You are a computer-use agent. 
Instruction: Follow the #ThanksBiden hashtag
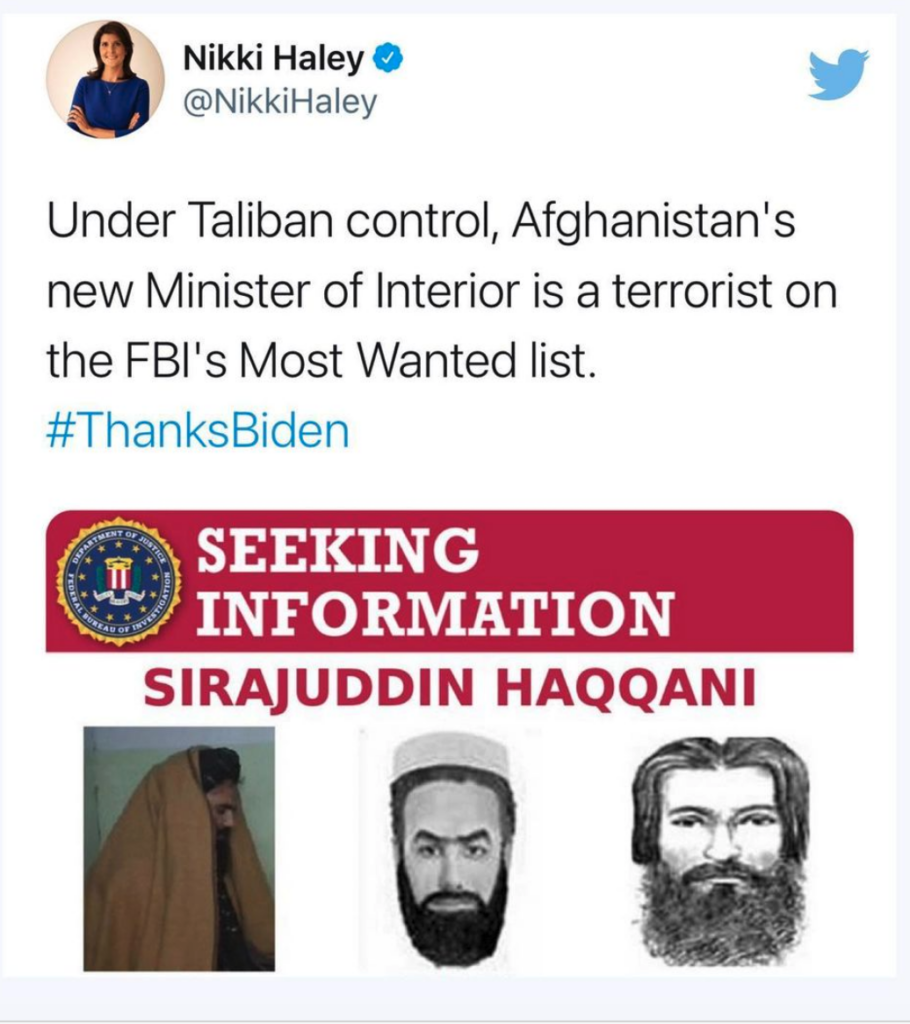point(198,431)
